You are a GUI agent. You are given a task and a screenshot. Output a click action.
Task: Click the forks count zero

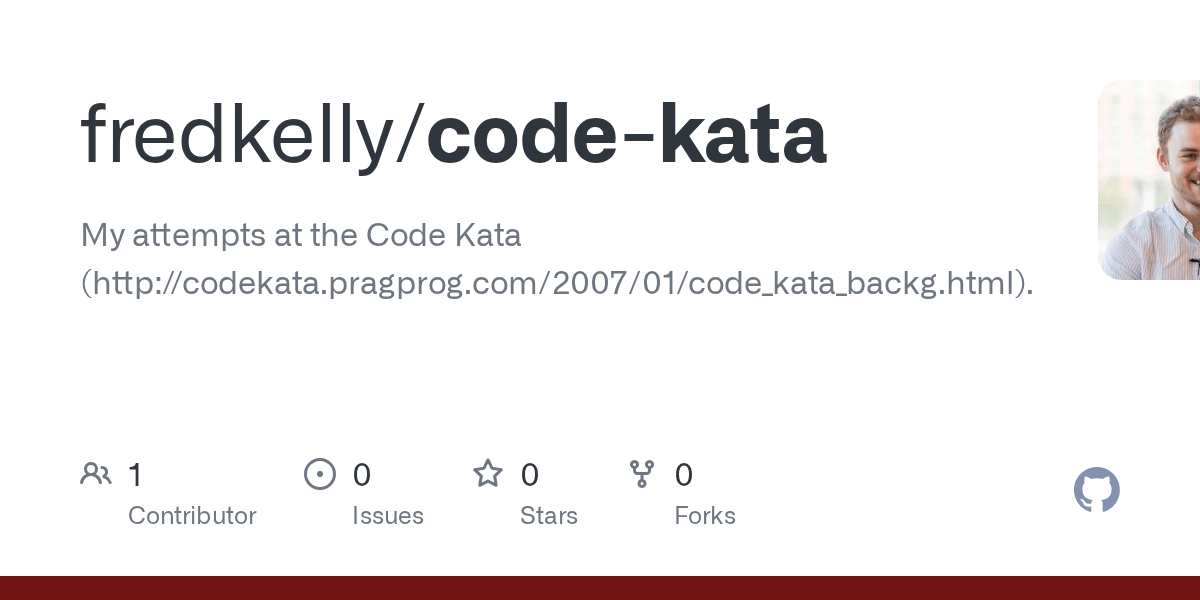684,475
